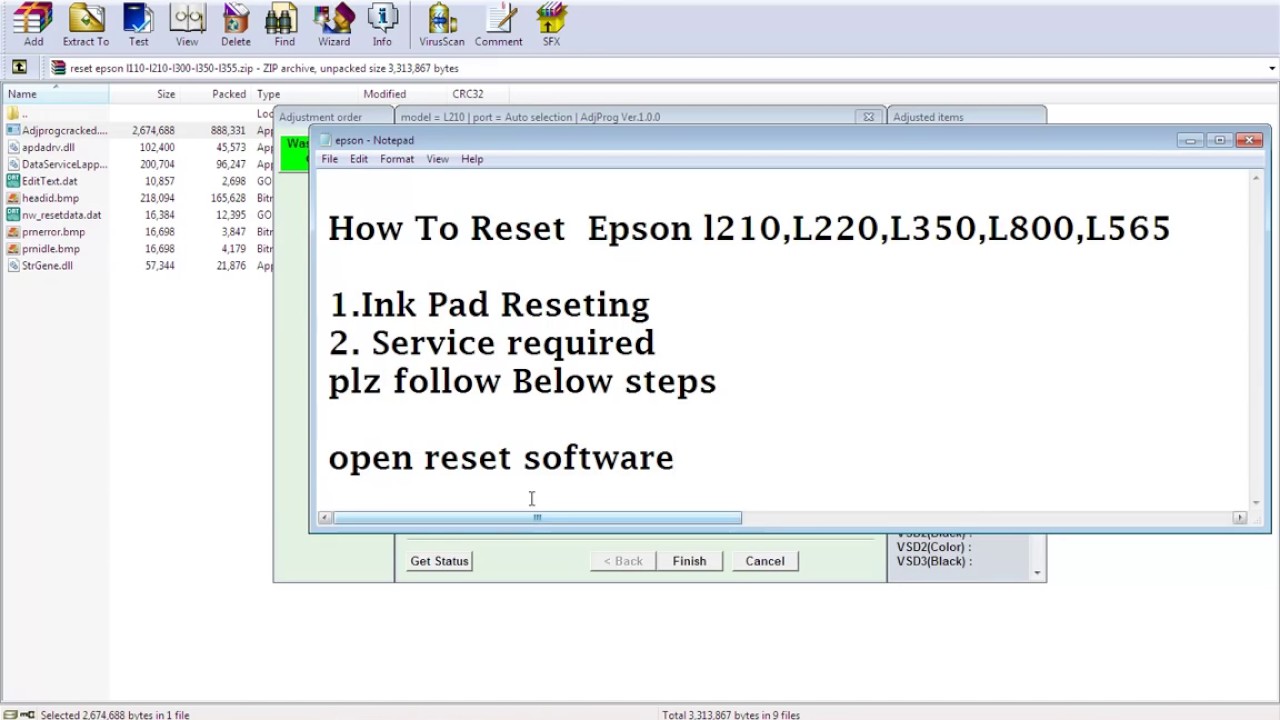Click the Info toolbar icon
Viewport: 1280px width, 720px height.
pyautogui.click(x=382, y=24)
